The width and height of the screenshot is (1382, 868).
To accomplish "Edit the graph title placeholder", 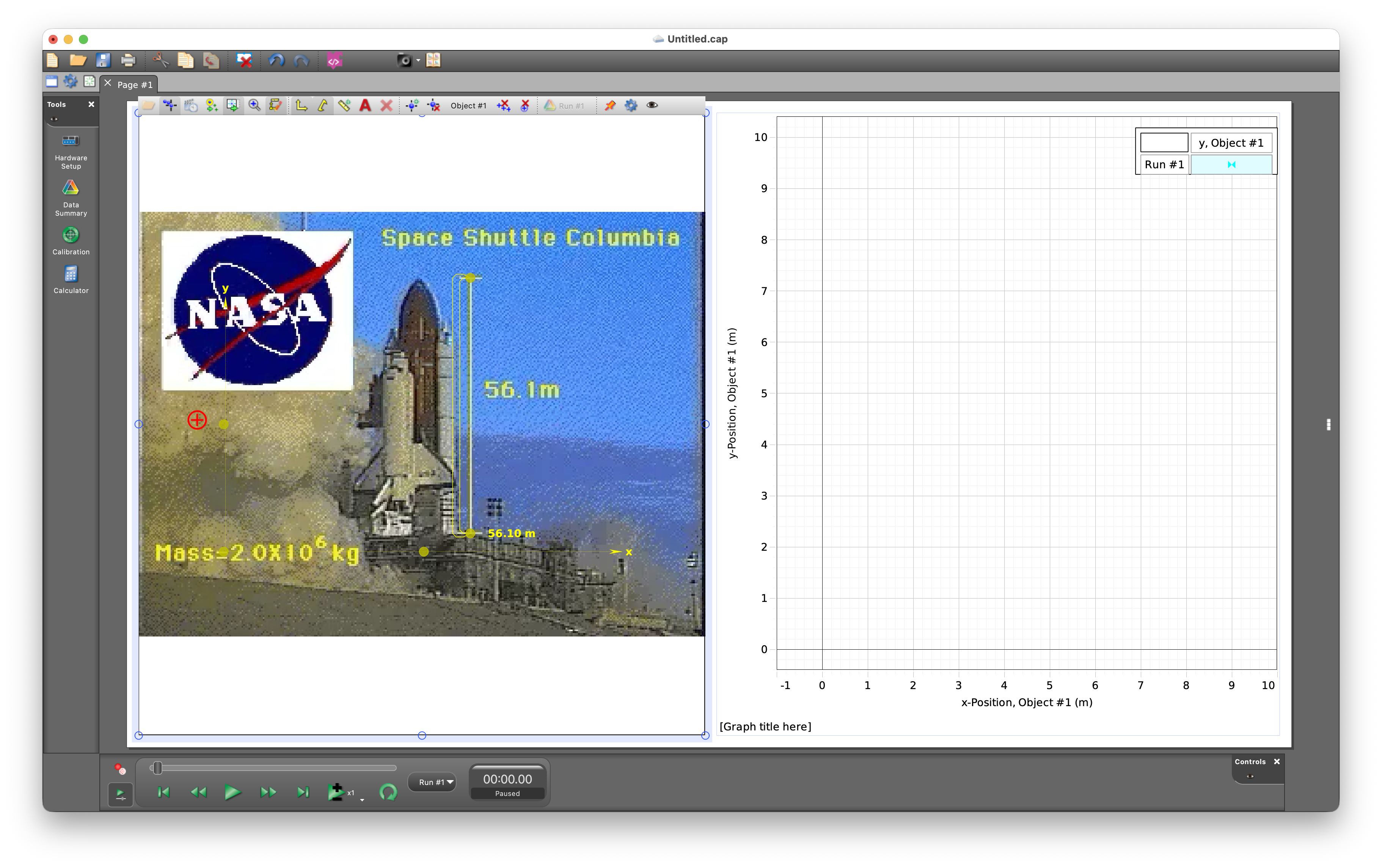I will coord(766,726).
